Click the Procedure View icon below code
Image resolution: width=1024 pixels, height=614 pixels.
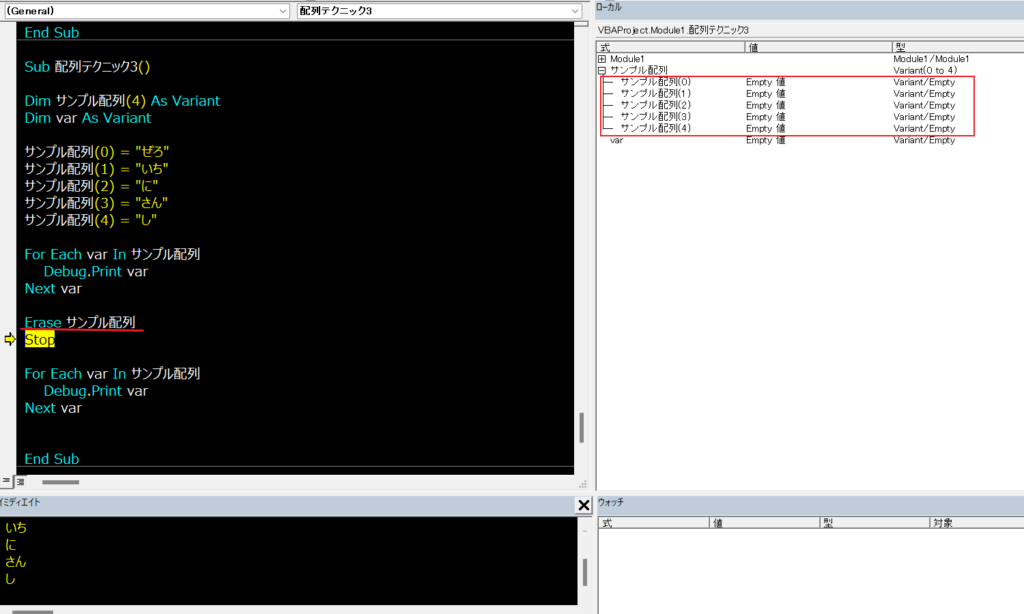(5, 481)
